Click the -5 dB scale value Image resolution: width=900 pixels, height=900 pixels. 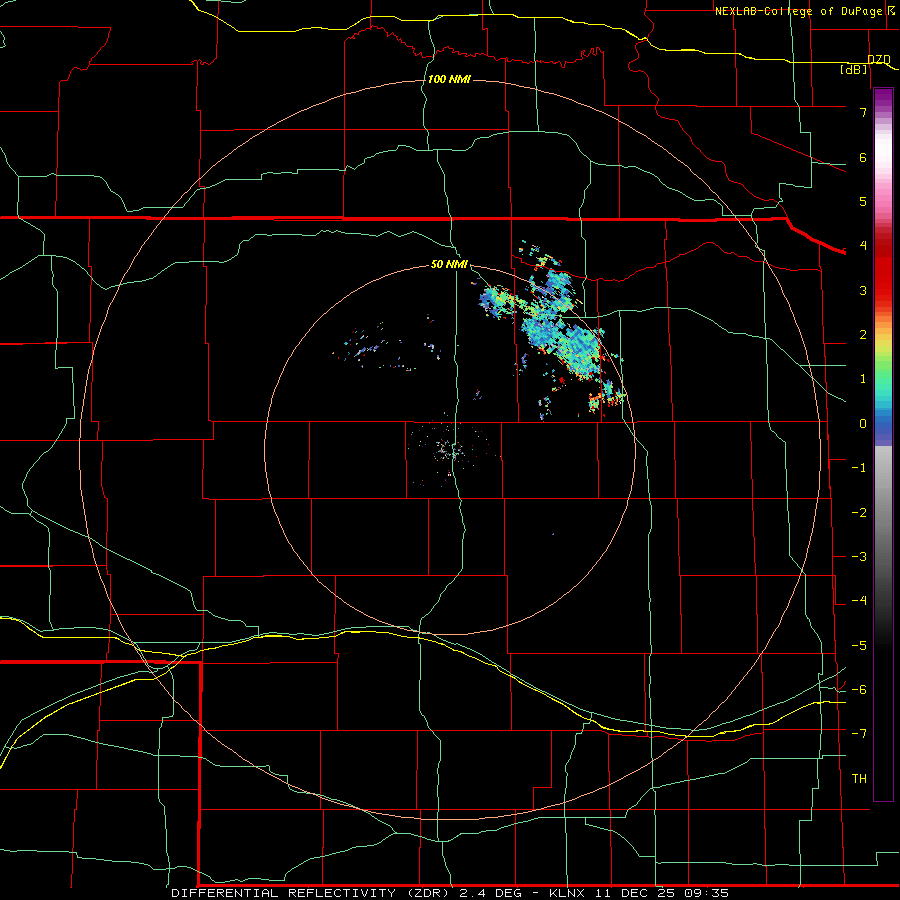coord(859,646)
